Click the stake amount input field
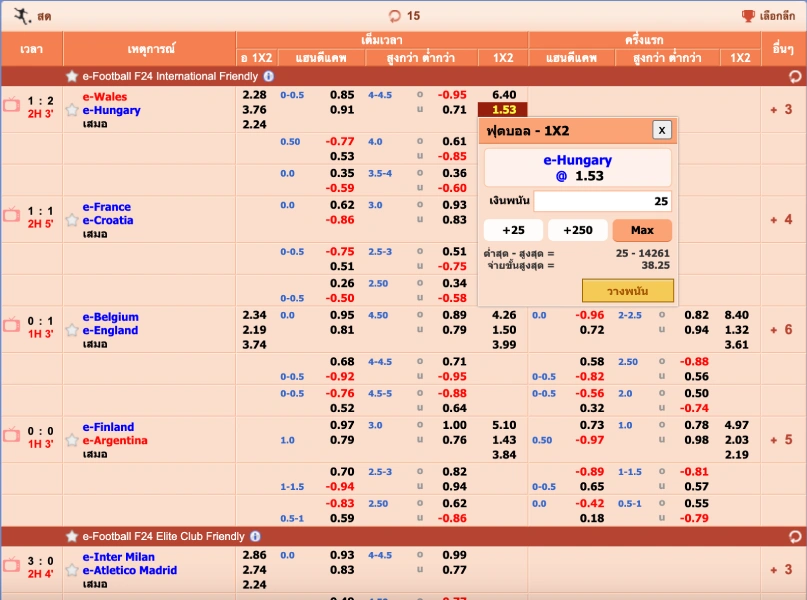This screenshot has width=807, height=600. coord(602,201)
